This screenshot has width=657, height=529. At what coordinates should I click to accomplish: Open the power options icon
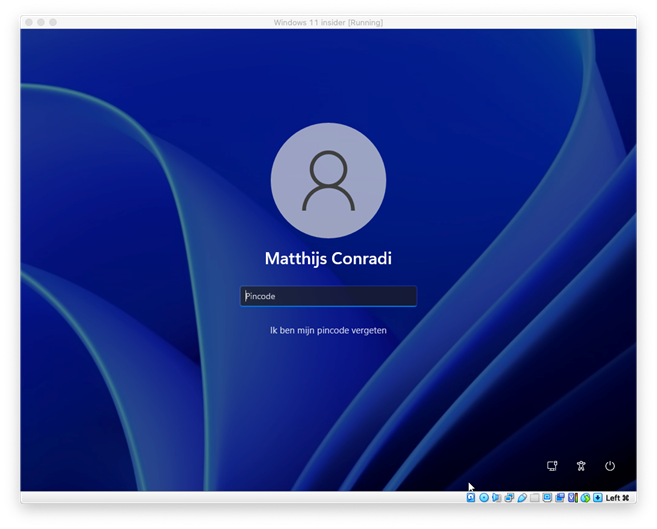tap(610, 466)
